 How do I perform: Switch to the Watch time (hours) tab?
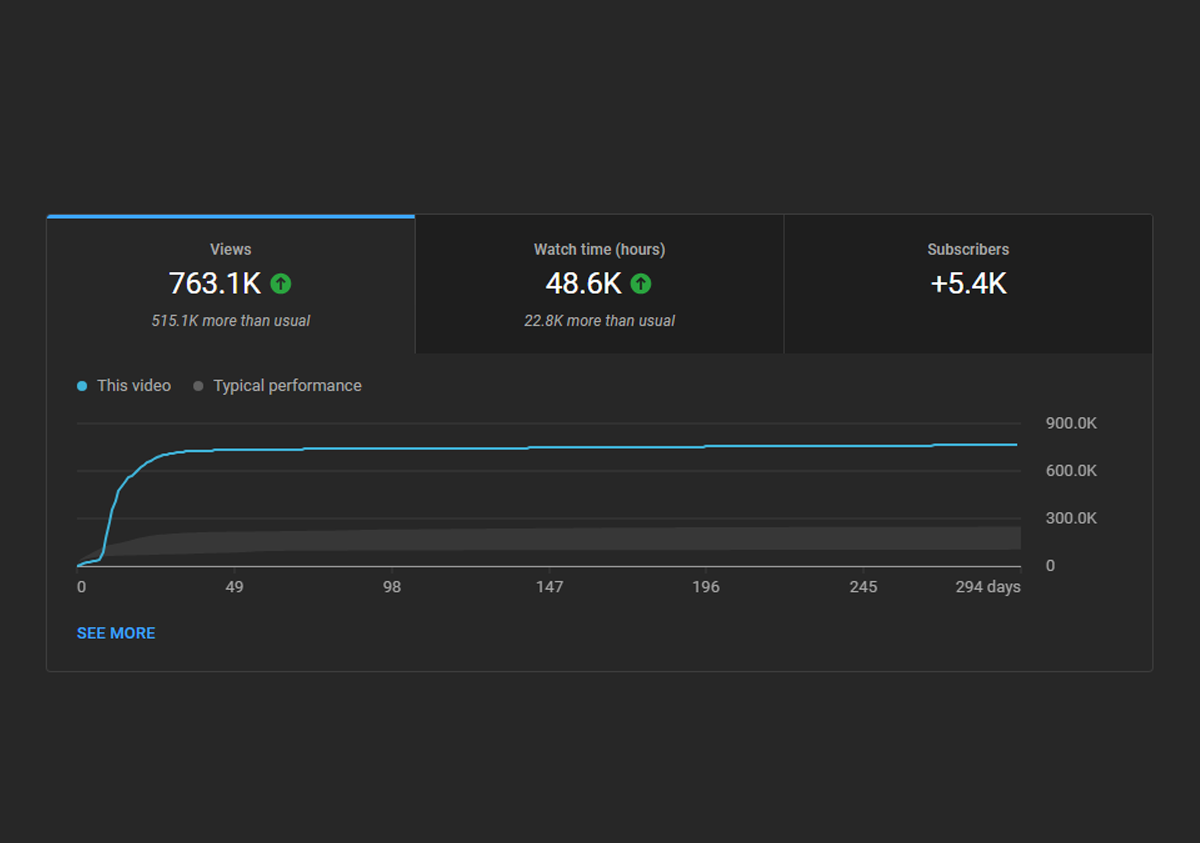click(600, 284)
